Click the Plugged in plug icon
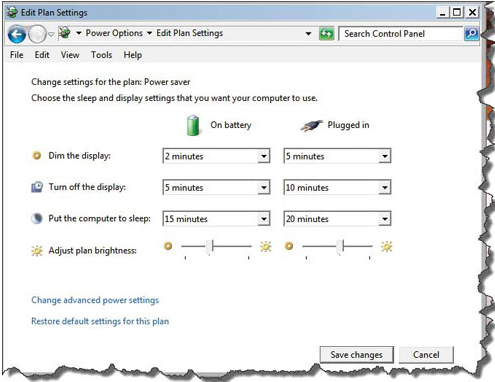 311,125
